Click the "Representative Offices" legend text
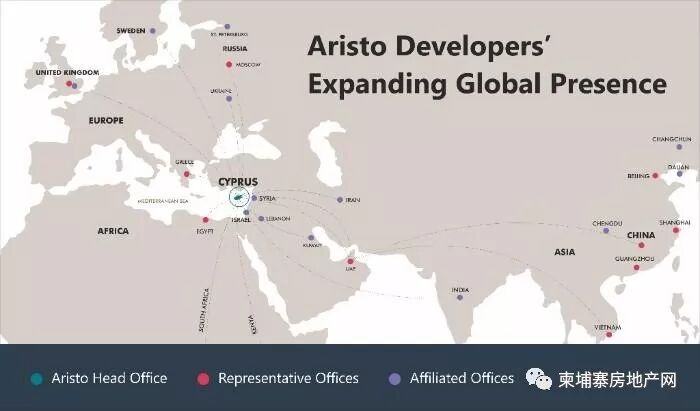 288,378
